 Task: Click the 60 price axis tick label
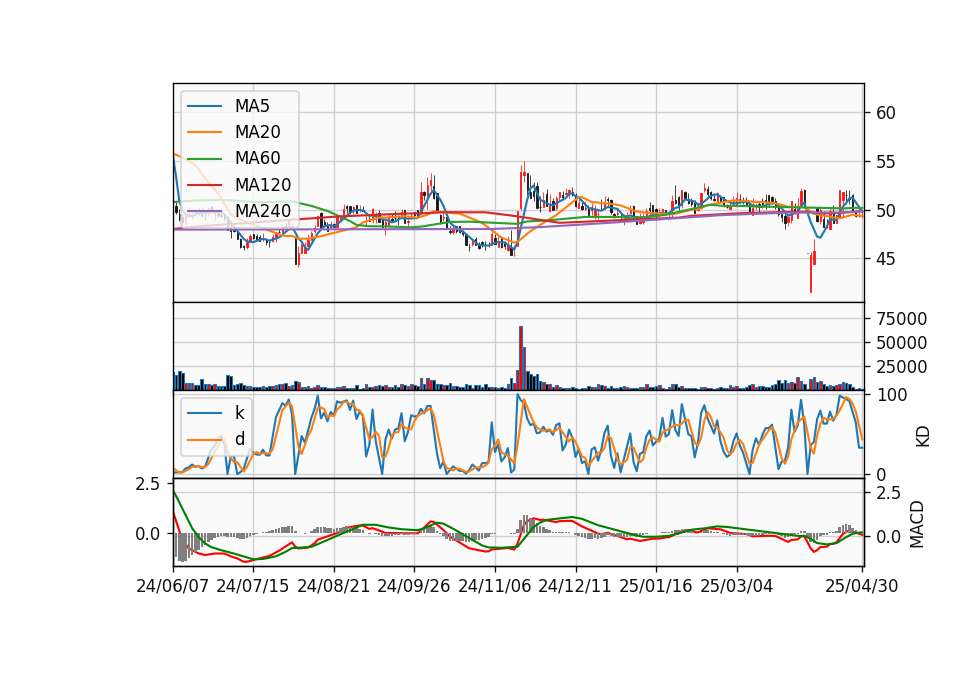pyautogui.click(x=886, y=113)
